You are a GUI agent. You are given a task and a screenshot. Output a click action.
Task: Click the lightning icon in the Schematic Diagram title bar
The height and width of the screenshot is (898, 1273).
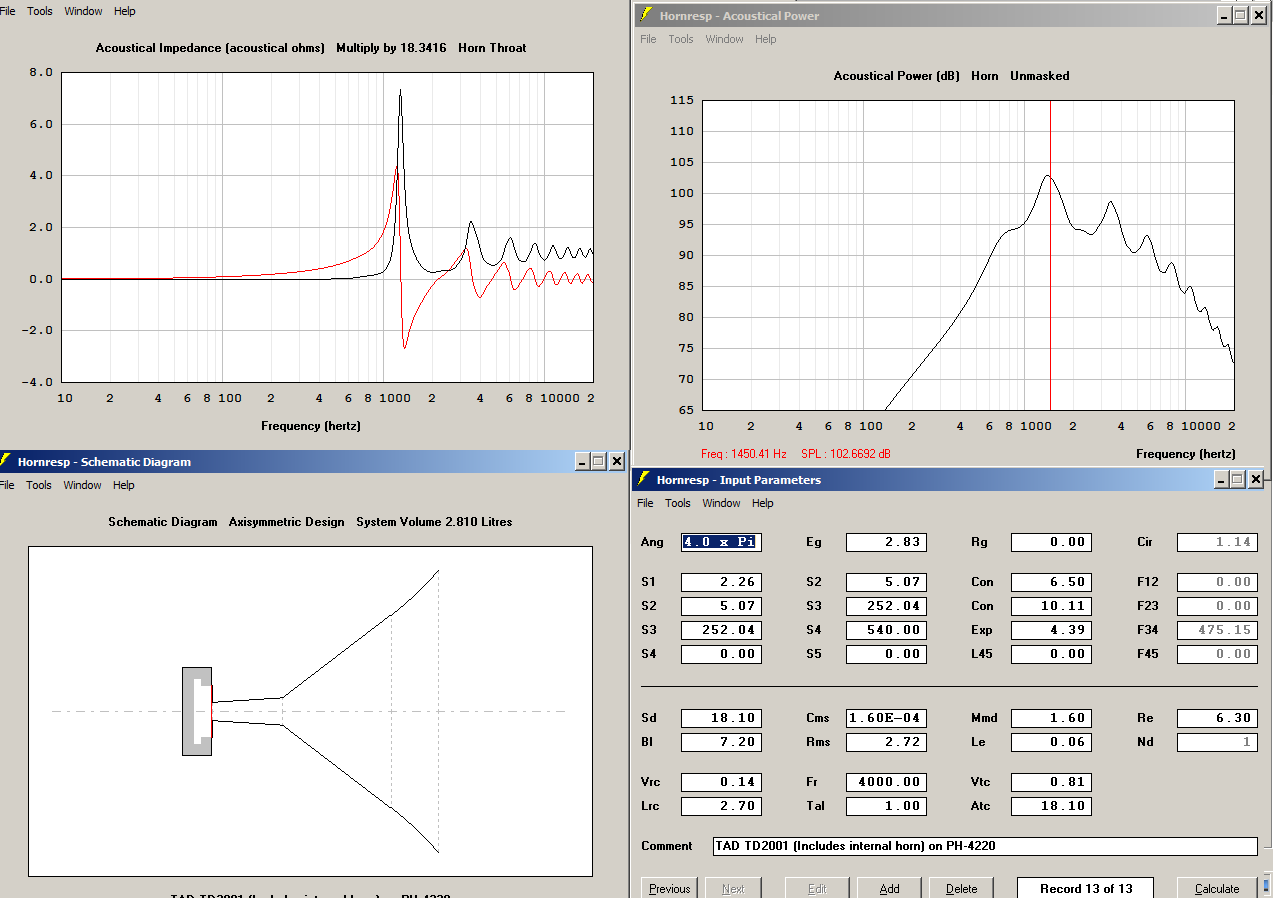point(6,461)
